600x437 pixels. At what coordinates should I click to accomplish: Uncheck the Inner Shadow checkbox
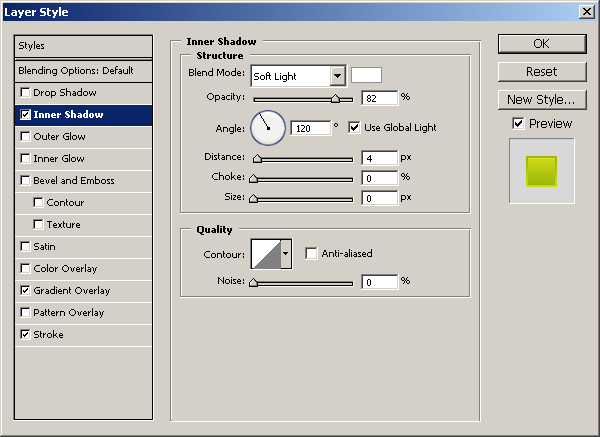point(25,114)
